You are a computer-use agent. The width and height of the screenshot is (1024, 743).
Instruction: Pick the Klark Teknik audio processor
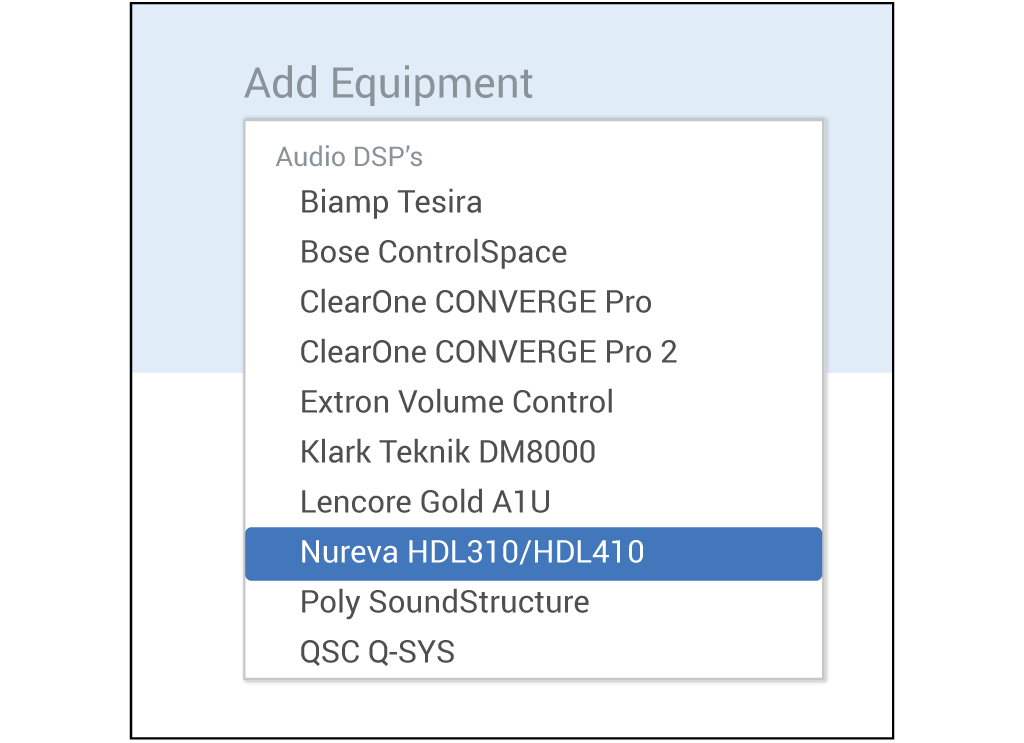(447, 452)
